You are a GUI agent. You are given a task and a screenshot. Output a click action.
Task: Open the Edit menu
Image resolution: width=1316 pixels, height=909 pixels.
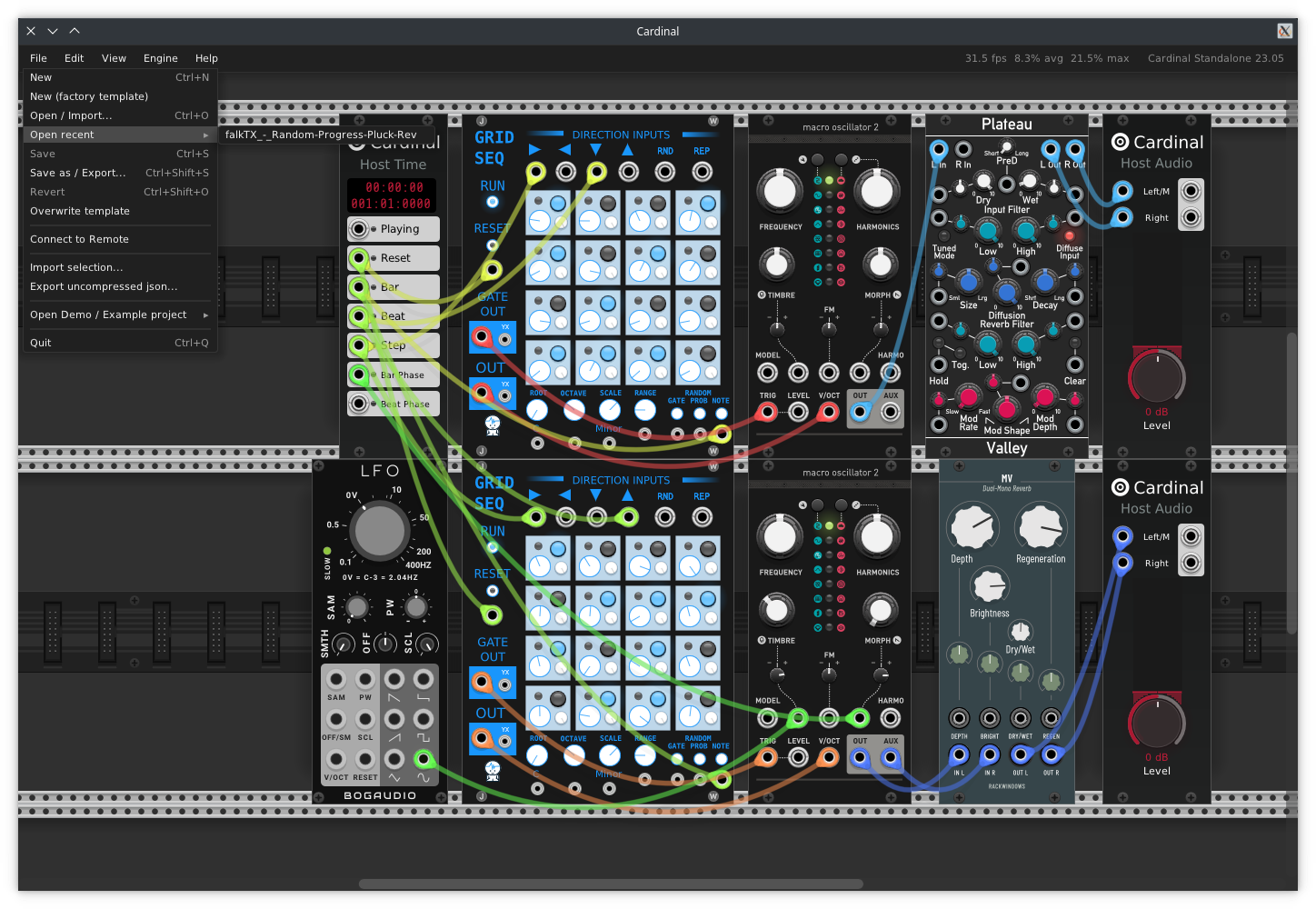point(75,58)
